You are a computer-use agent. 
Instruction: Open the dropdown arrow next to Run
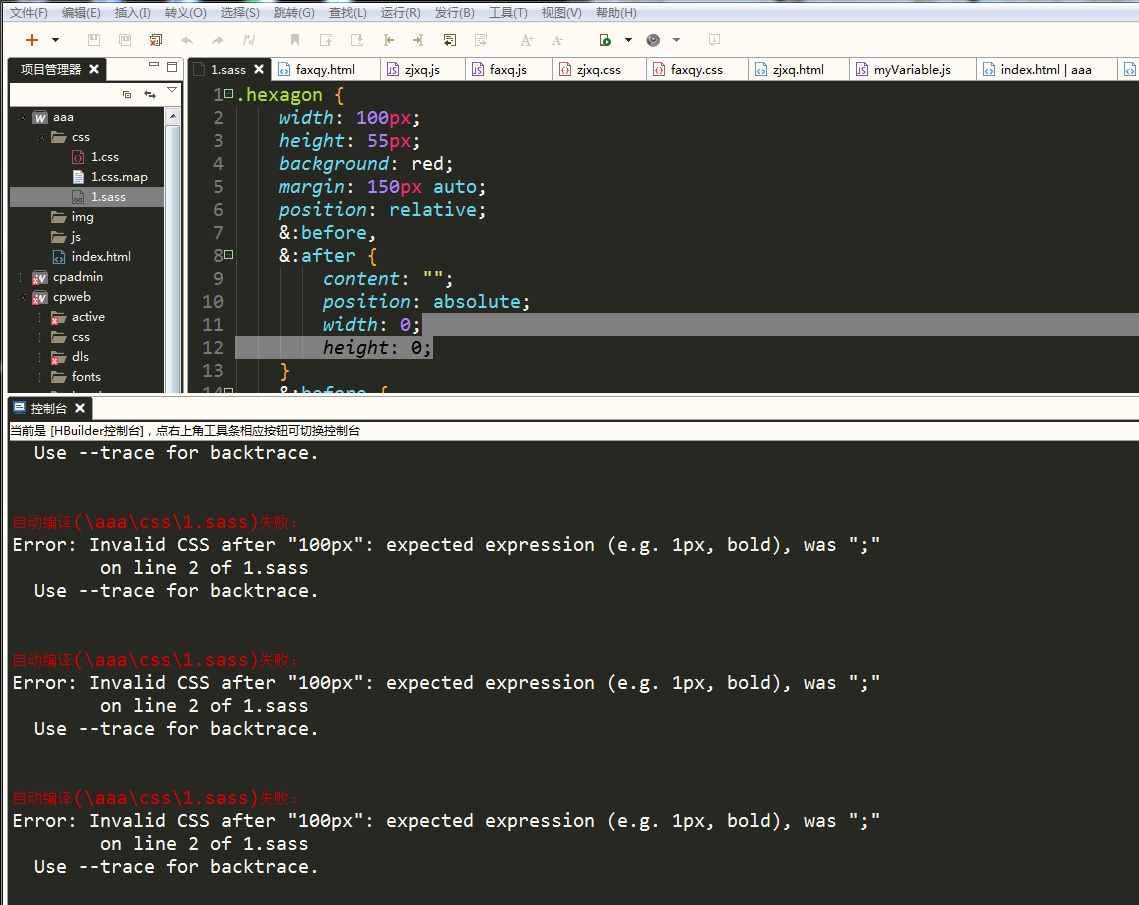[628, 40]
